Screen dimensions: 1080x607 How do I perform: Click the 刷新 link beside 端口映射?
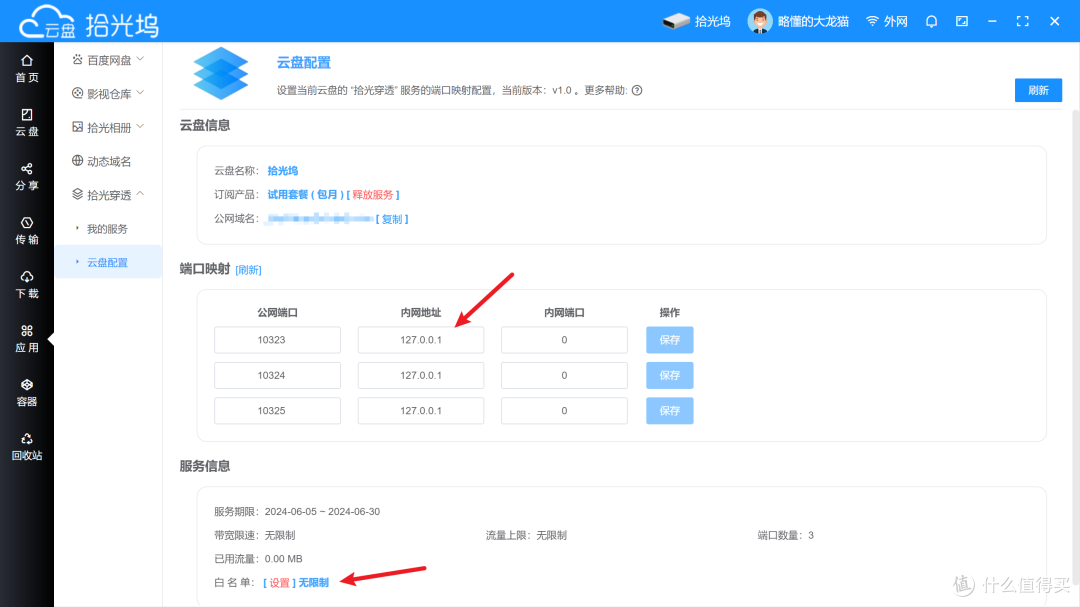point(248,270)
